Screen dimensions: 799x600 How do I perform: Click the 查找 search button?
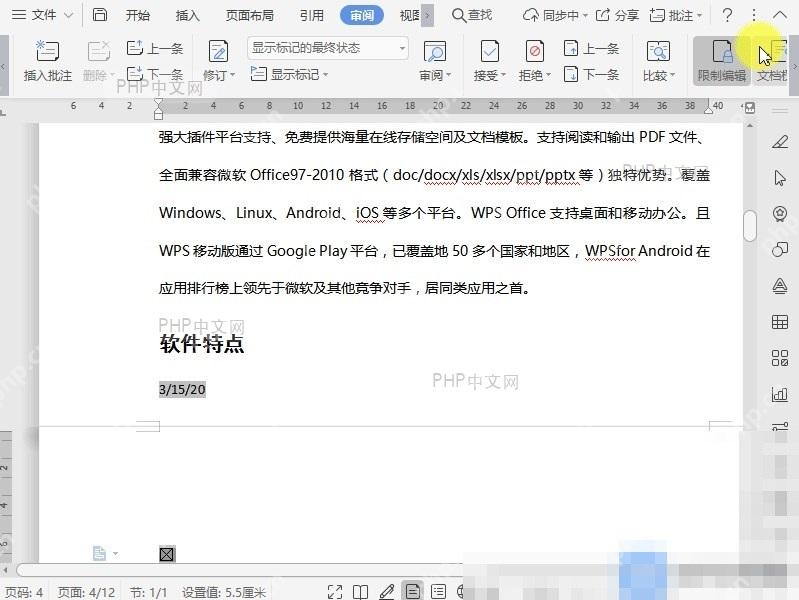coord(472,15)
